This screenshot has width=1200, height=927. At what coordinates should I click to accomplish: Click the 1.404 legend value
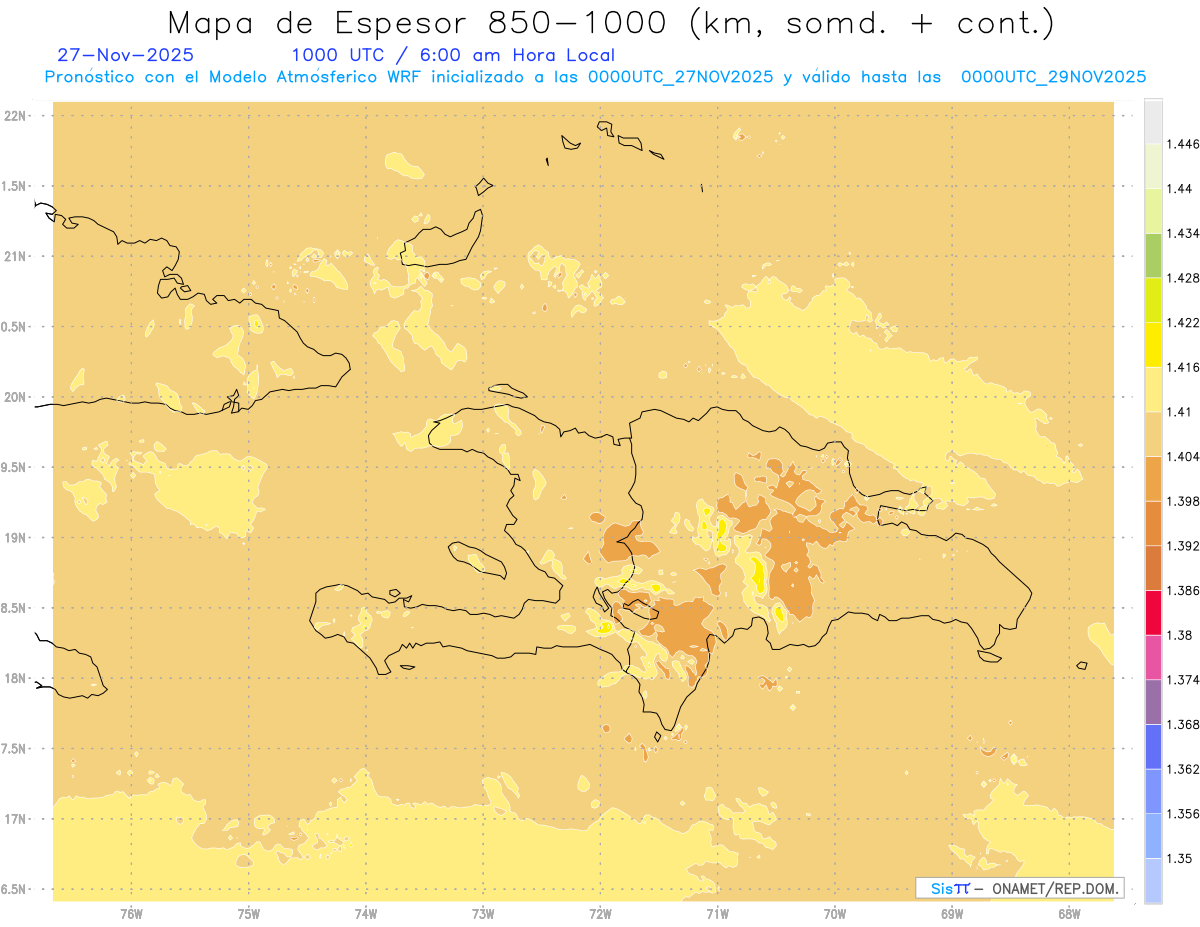(x=1183, y=456)
